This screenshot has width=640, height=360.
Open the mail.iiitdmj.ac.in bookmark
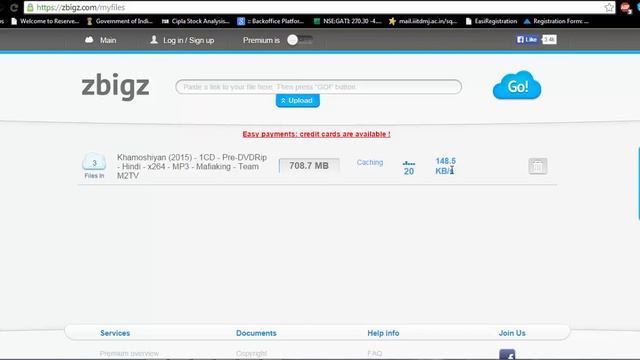(x=423, y=21)
